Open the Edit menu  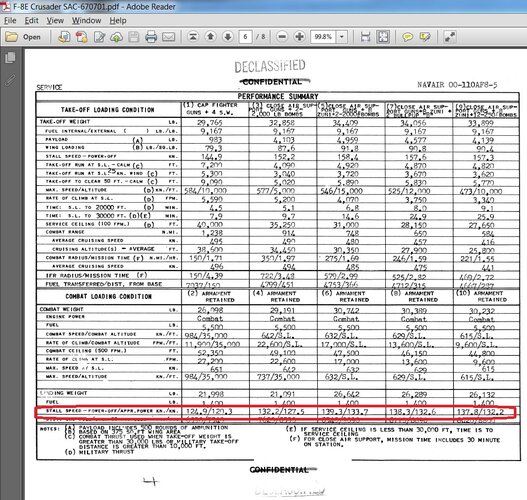point(31,20)
